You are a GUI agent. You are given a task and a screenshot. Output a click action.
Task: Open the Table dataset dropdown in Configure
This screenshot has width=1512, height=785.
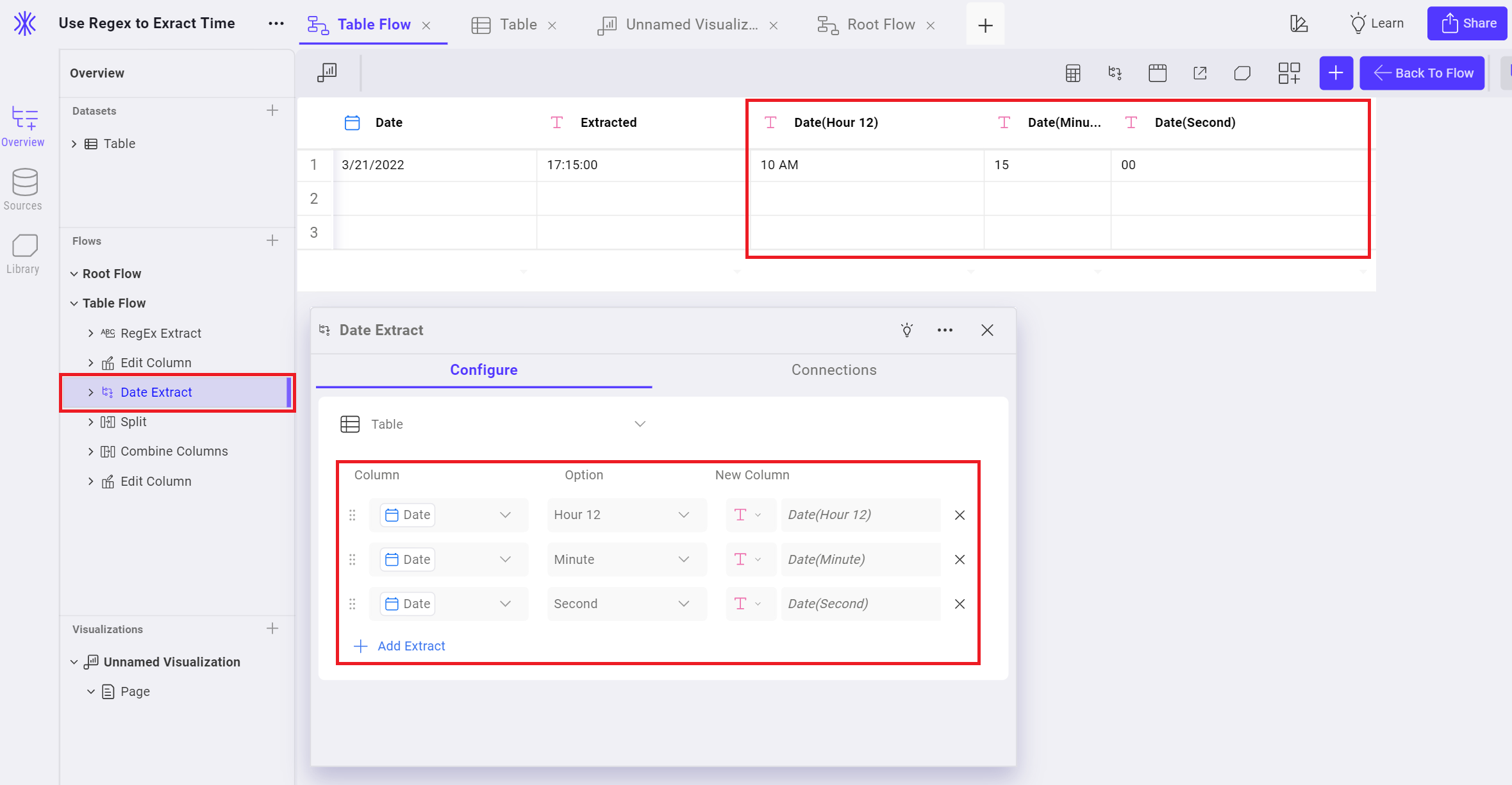[492, 424]
